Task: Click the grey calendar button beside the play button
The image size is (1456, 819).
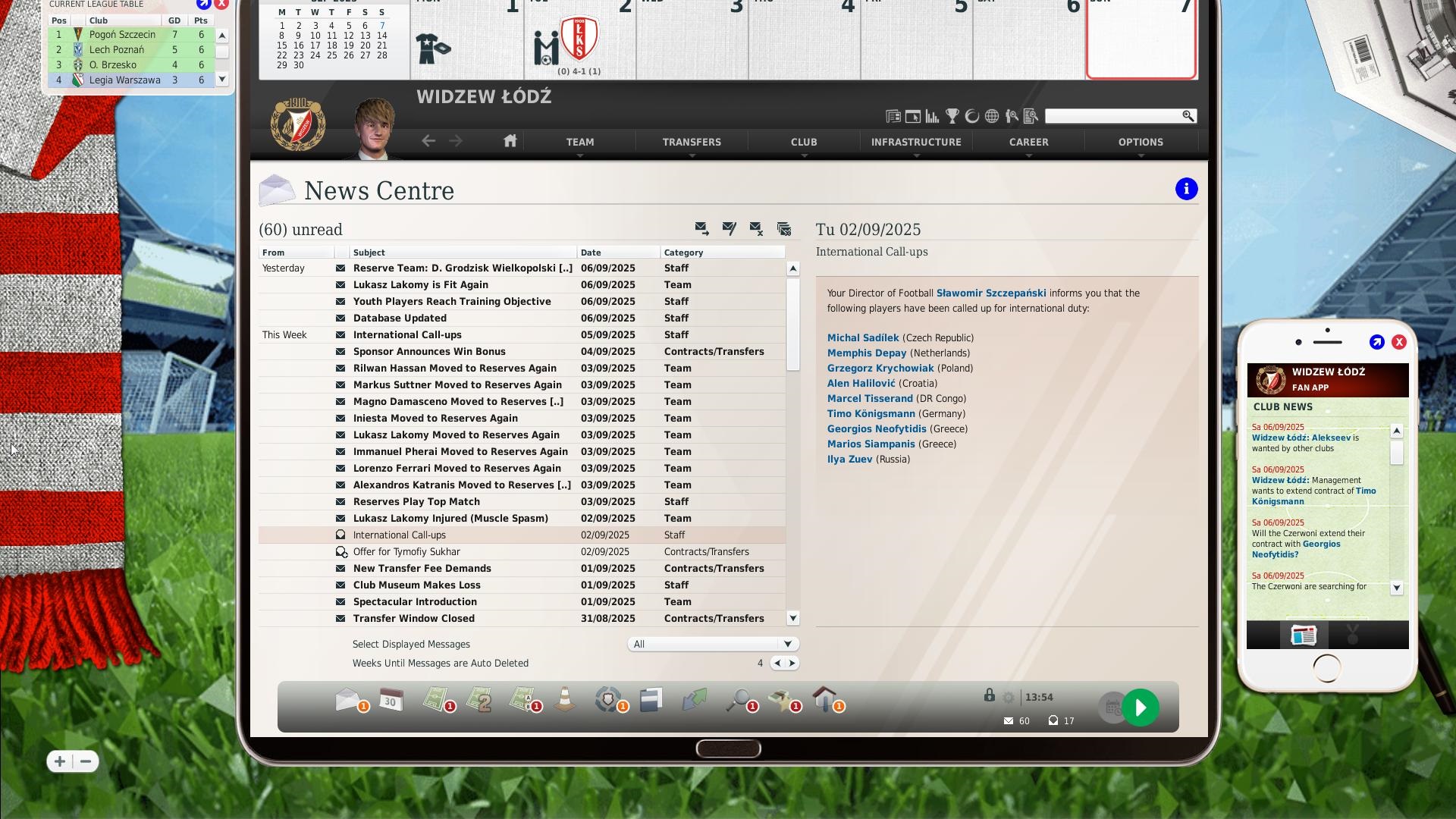Action: point(1112,708)
